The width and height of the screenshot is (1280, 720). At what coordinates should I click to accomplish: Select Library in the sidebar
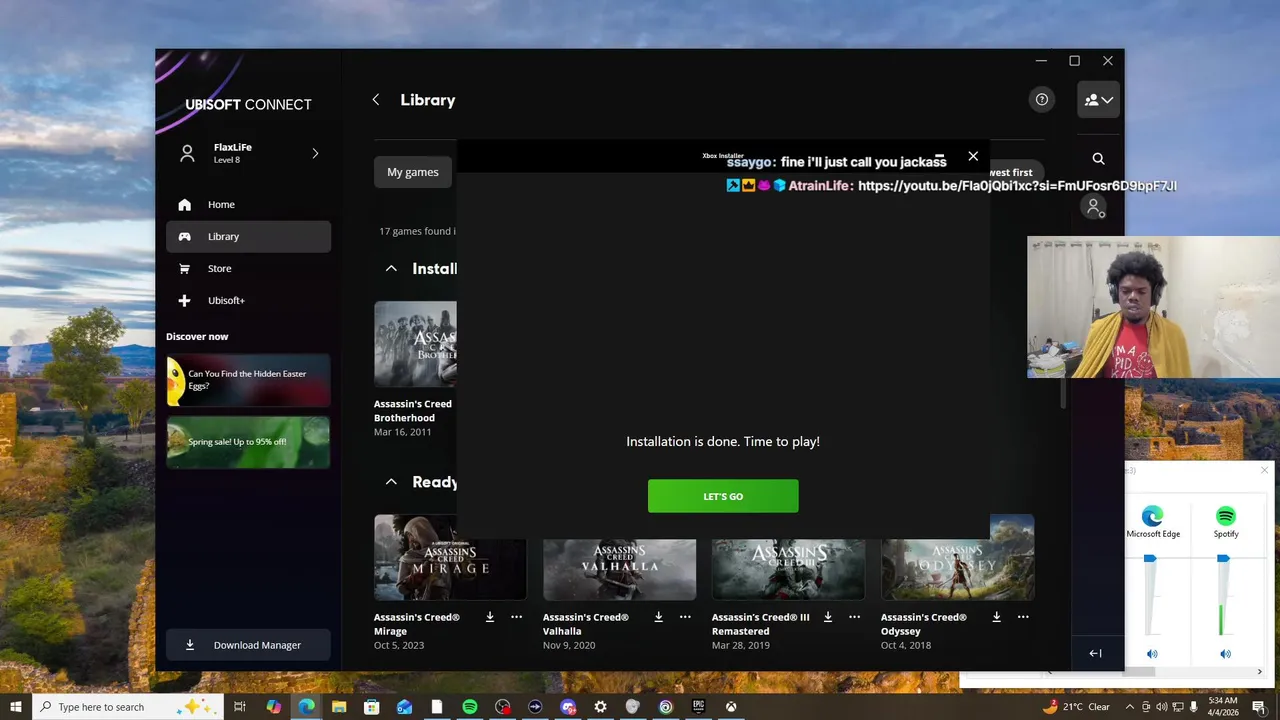[248, 237]
